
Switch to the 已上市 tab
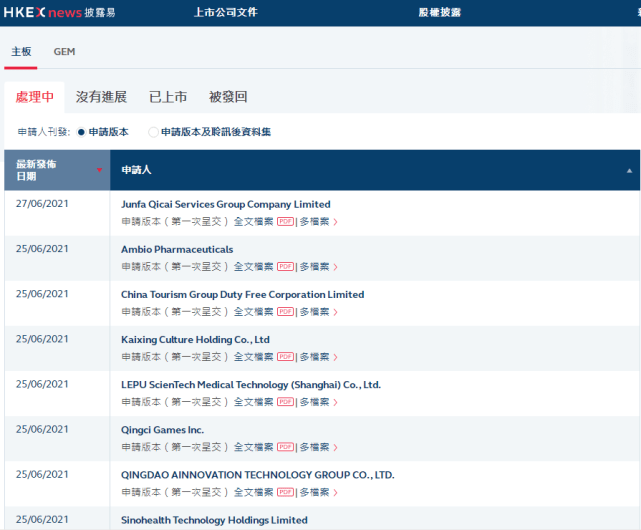pyautogui.click(x=168, y=97)
